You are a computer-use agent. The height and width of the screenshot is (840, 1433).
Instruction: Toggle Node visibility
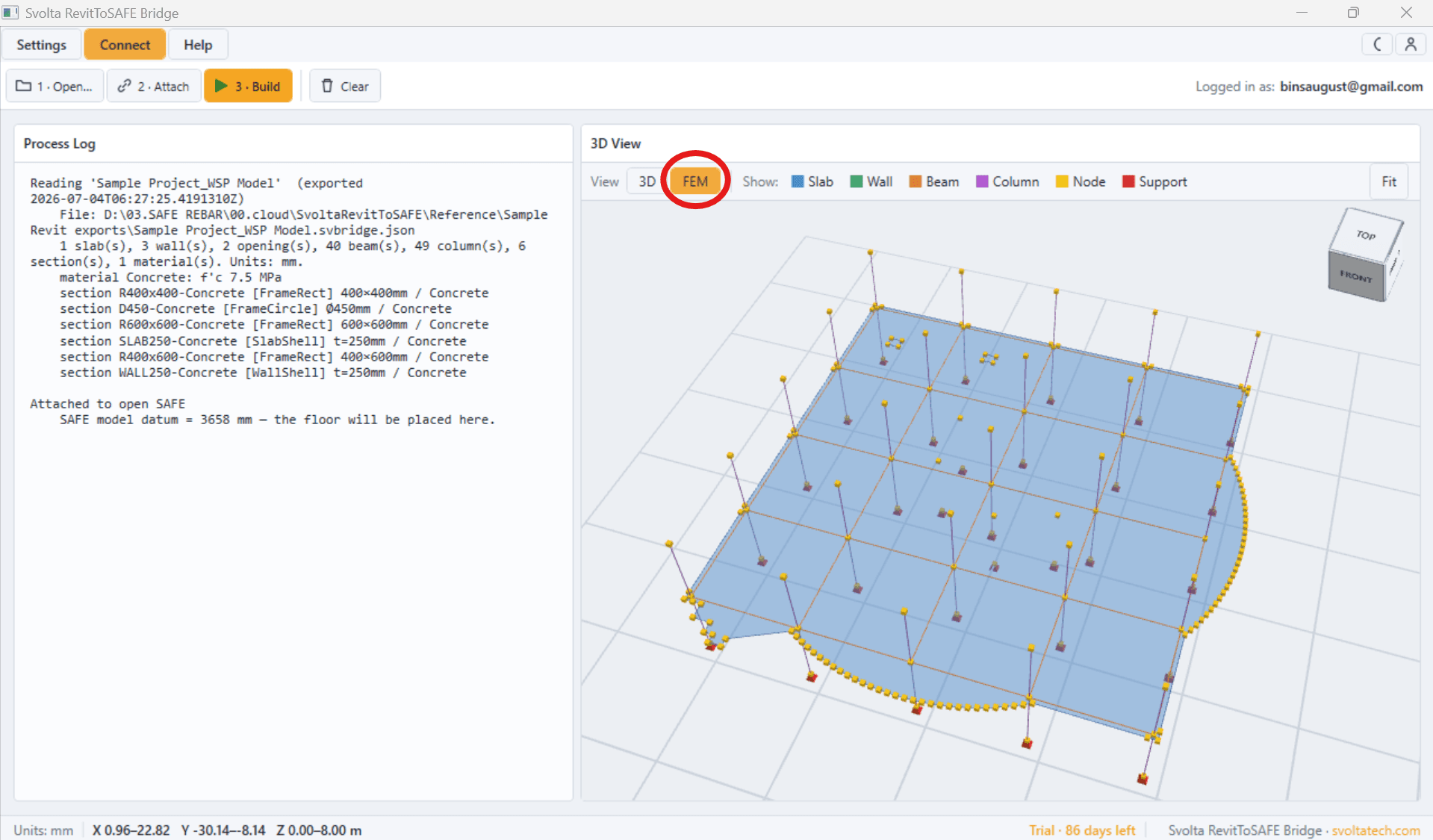click(x=1081, y=181)
